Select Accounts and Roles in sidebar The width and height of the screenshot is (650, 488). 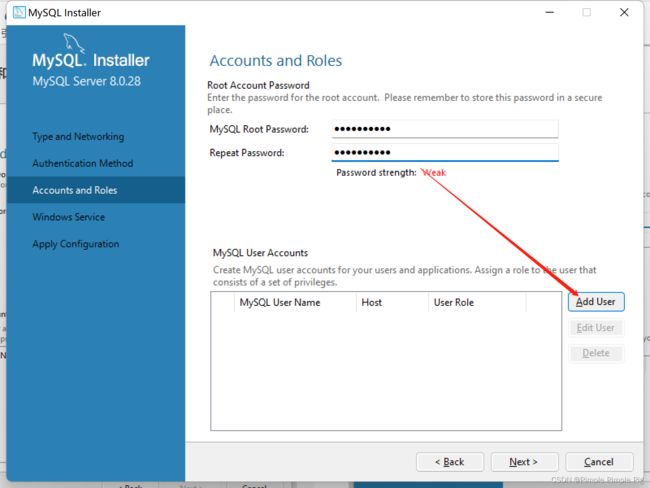coord(96,190)
